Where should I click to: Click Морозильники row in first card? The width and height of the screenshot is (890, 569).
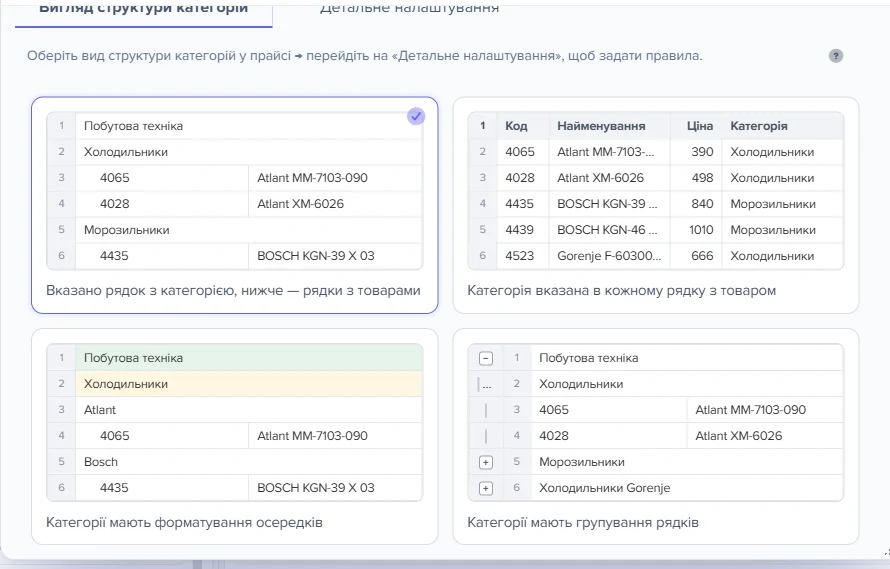[249, 230]
